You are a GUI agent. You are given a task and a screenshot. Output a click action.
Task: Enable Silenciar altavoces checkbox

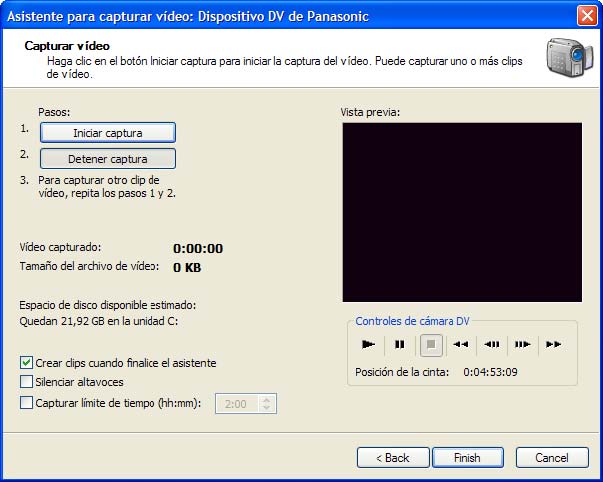(x=26, y=382)
